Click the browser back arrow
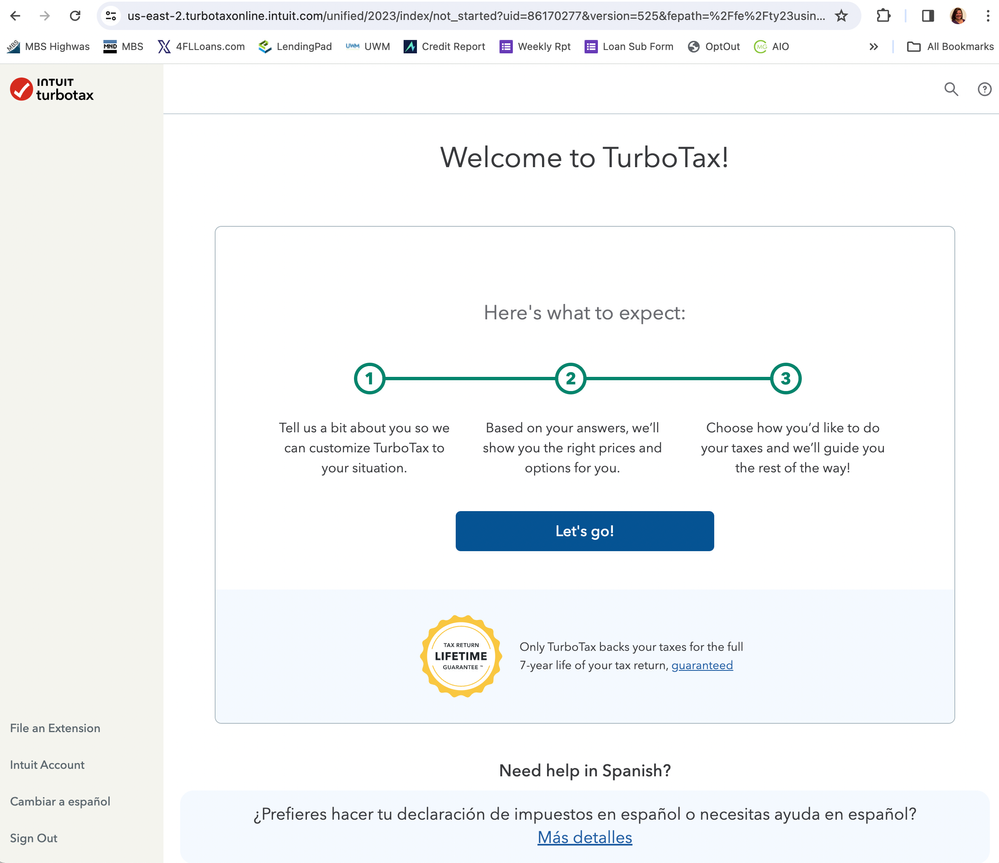999x863 pixels. point(15,16)
